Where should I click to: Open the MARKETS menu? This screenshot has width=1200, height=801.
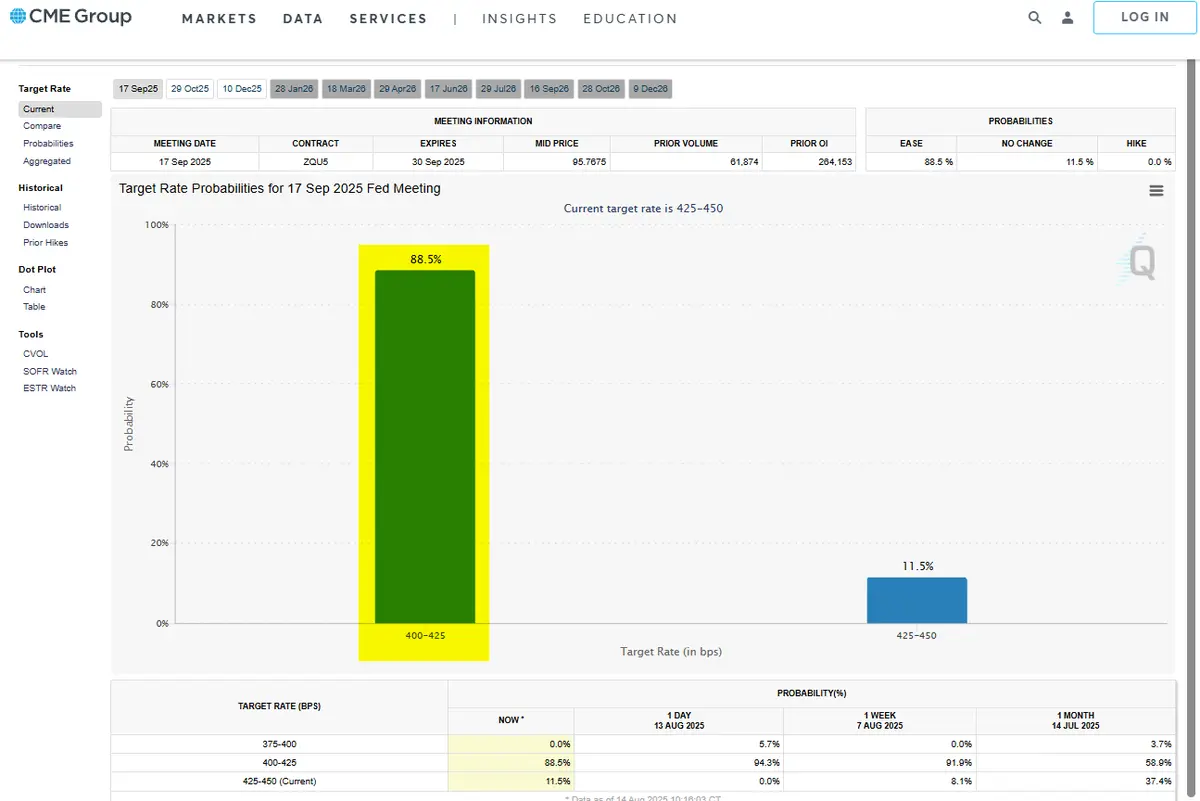point(219,18)
